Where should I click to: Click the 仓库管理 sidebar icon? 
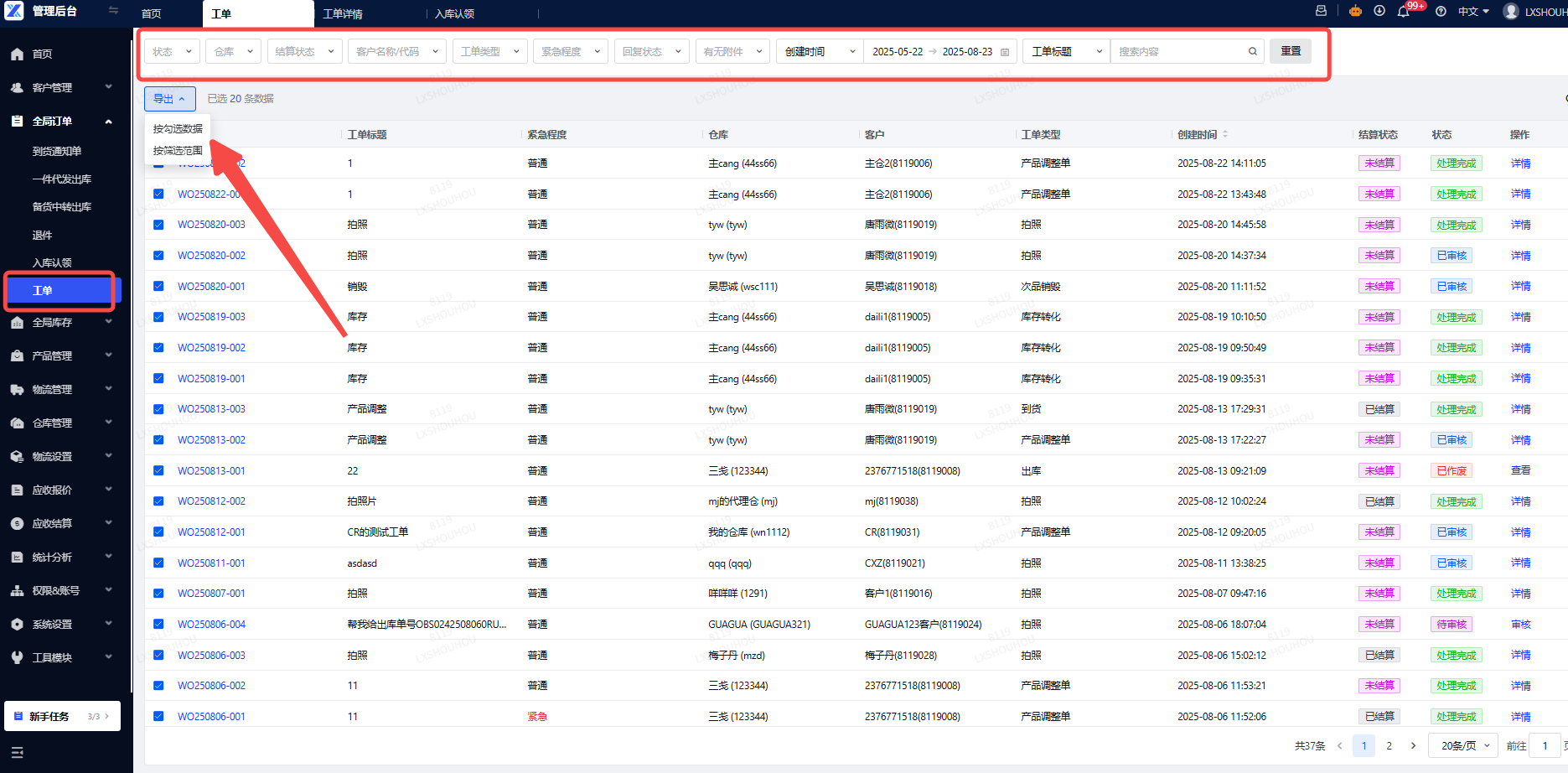pyautogui.click(x=17, y=423)
